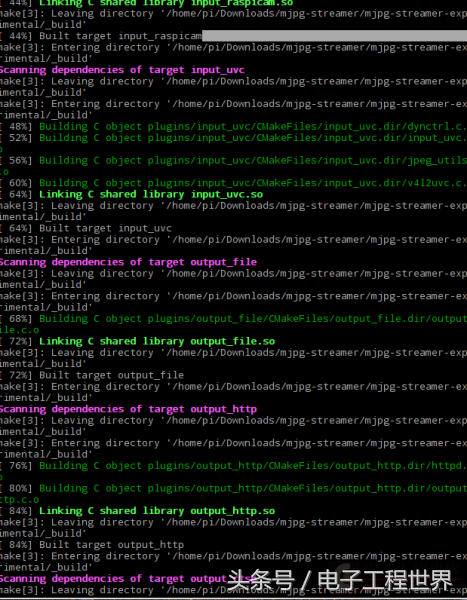Click the 'Built target input_raspicam' line
The image size is (467, 600).
point(101,36)
